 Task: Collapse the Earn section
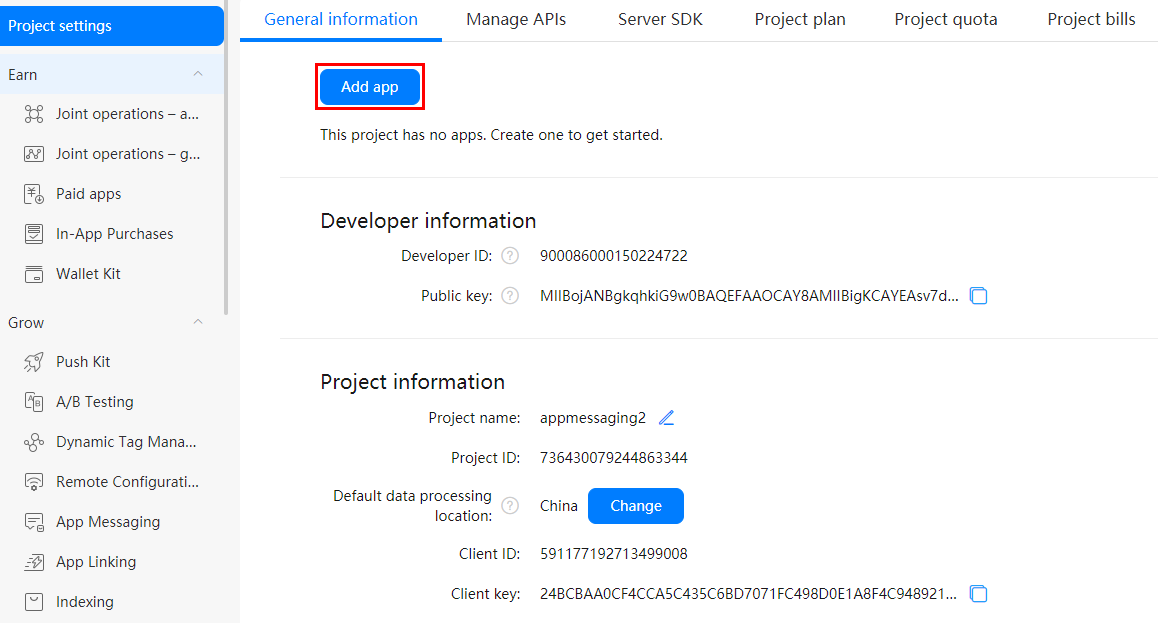point(197,73)
